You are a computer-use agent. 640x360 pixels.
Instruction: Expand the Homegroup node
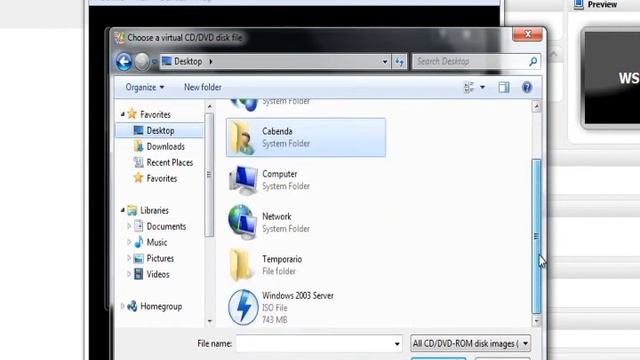[x=122, y=306]
